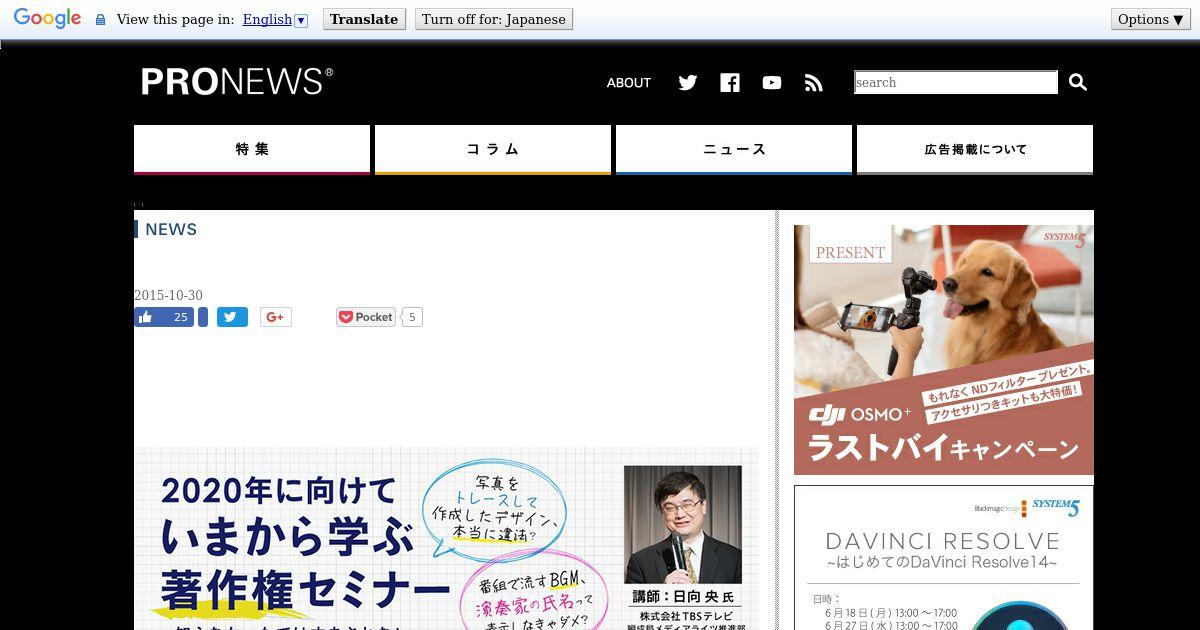Open the ニュース navigation tab
Screen dimensions: 1200x630
click(x=734, y=149)
